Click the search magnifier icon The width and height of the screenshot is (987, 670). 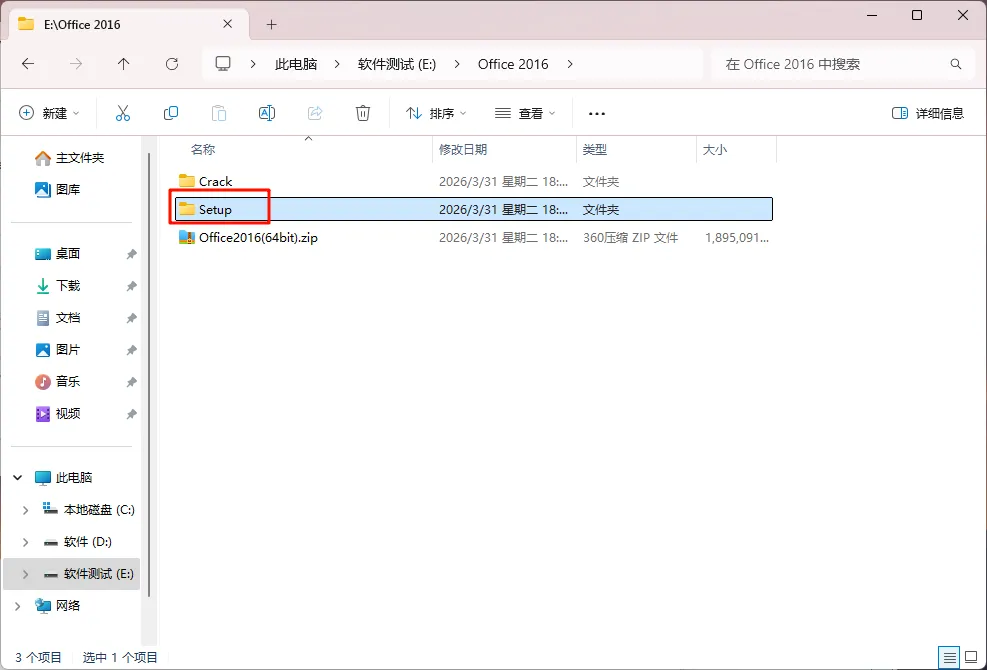pyautogui.click(x=956, y=64)
